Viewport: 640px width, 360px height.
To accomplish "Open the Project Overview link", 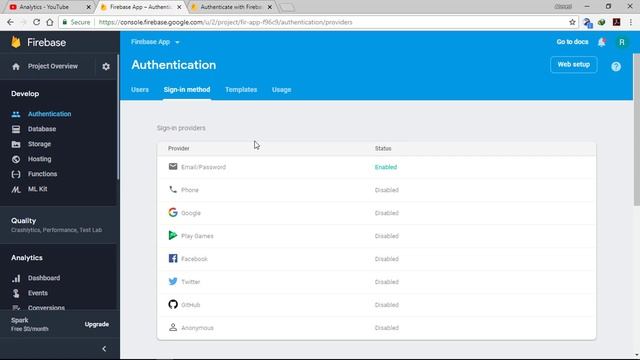I will point(53,67).
